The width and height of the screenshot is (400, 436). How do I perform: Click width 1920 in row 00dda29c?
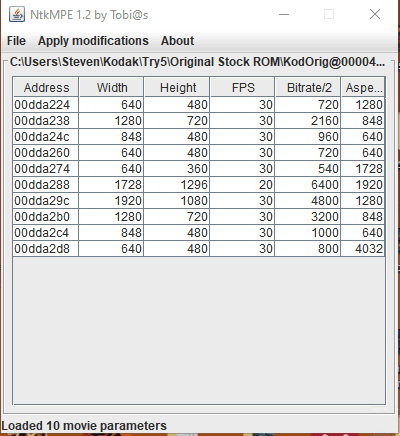(111, 201)
